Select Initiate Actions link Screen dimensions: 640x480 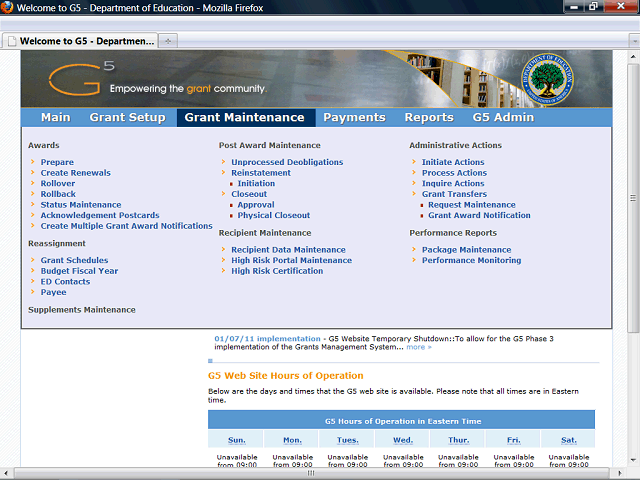(x=452, y=162)
